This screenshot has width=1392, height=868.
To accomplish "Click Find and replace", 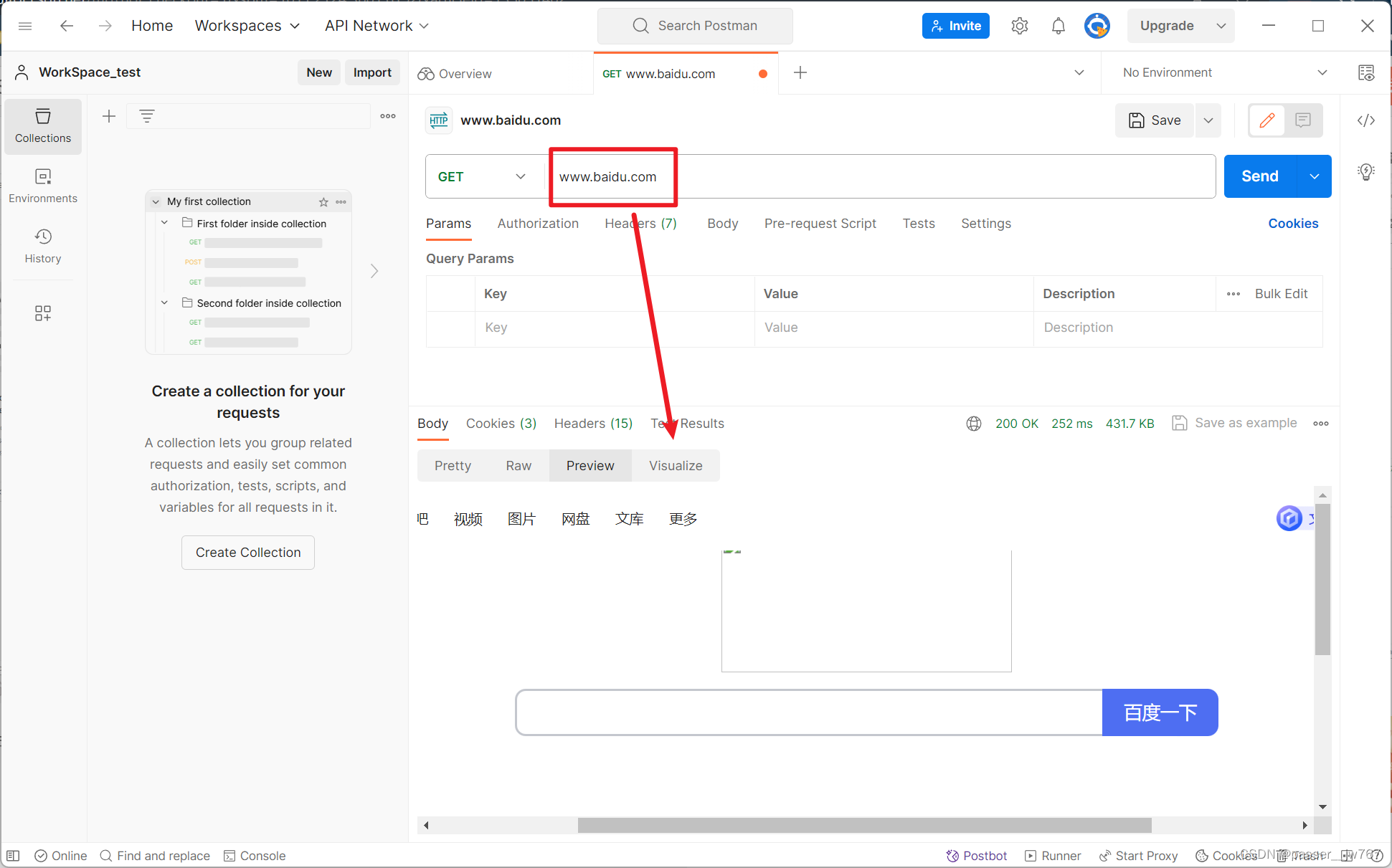I will click(155, 856).
